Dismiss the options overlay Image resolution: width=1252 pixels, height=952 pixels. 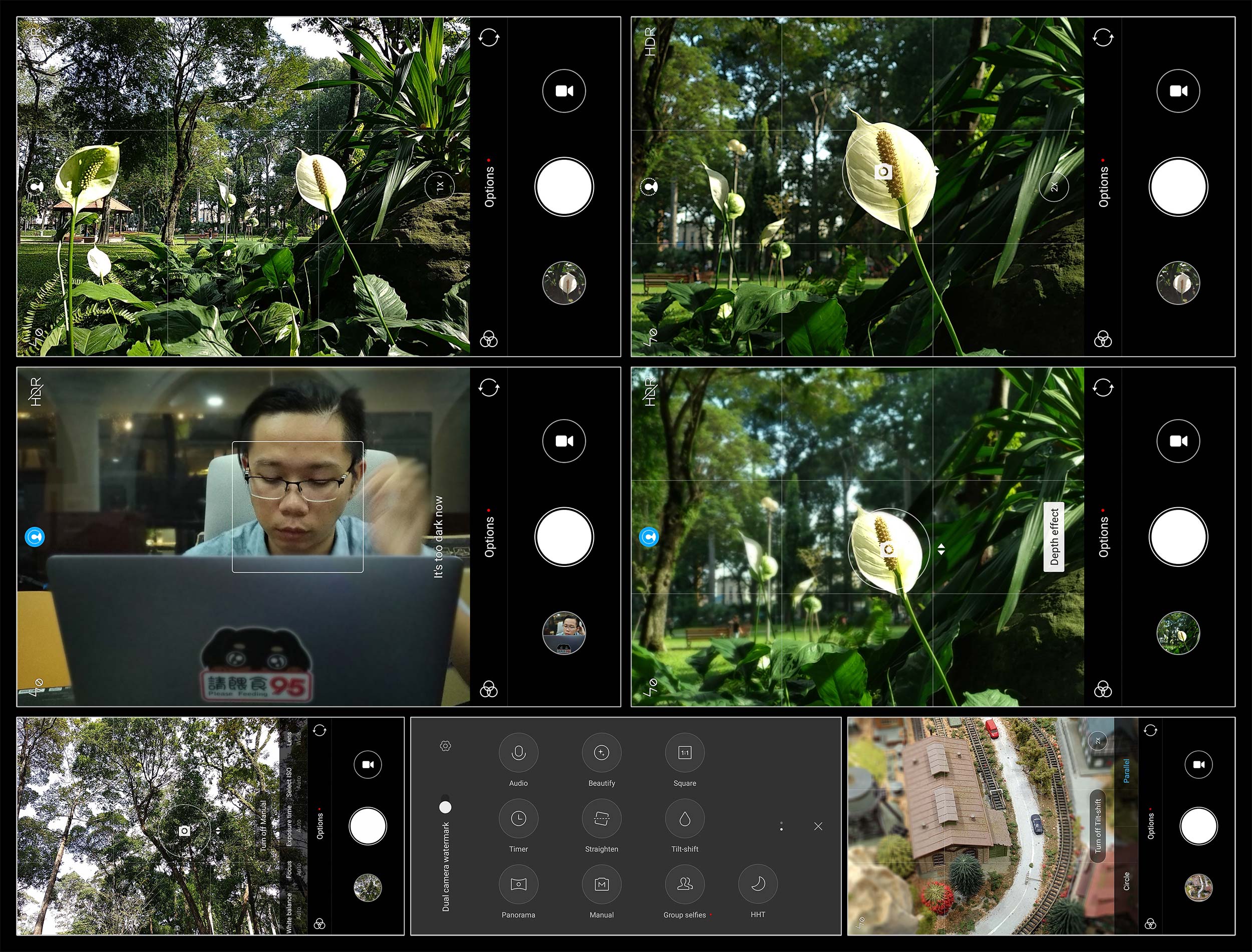[x=819, y=826]
